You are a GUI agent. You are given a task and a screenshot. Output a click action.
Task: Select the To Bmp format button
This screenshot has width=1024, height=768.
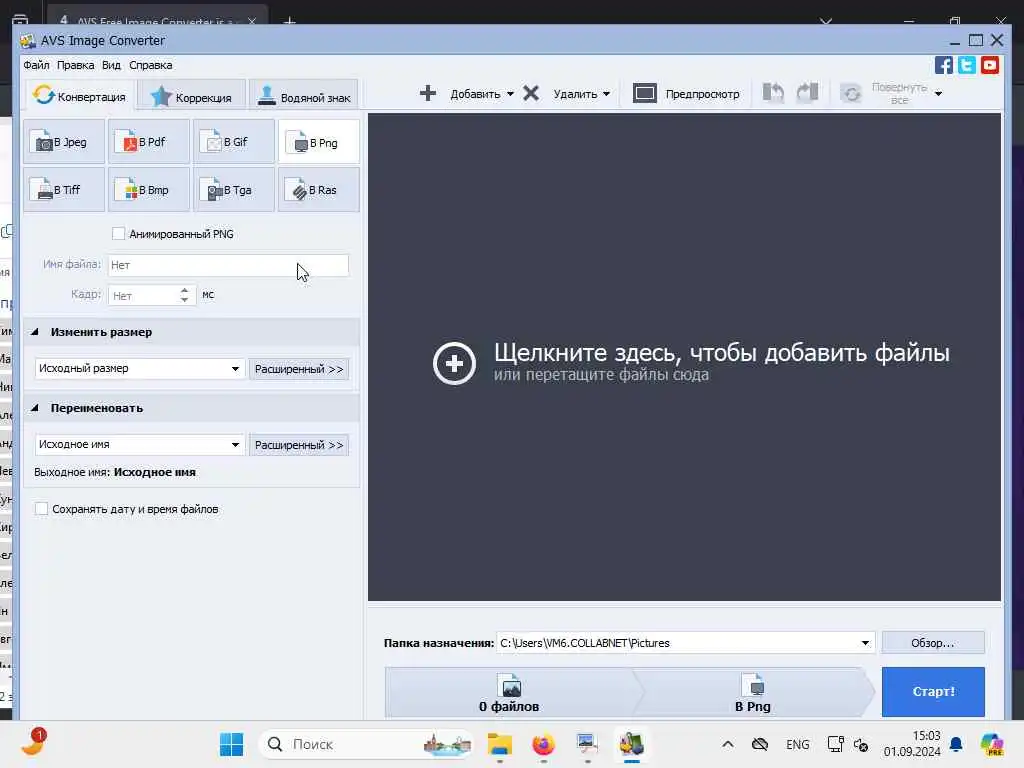point(149,190)
